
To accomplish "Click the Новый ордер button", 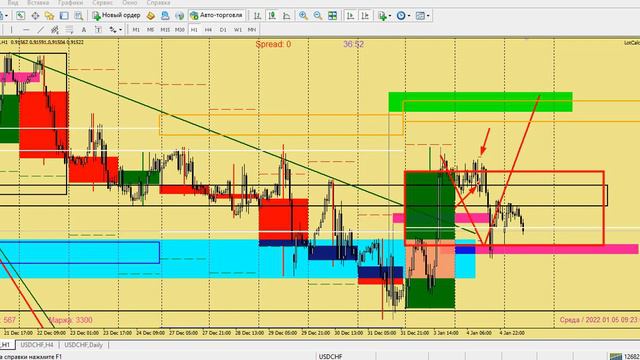I will [x=116, y=16].
